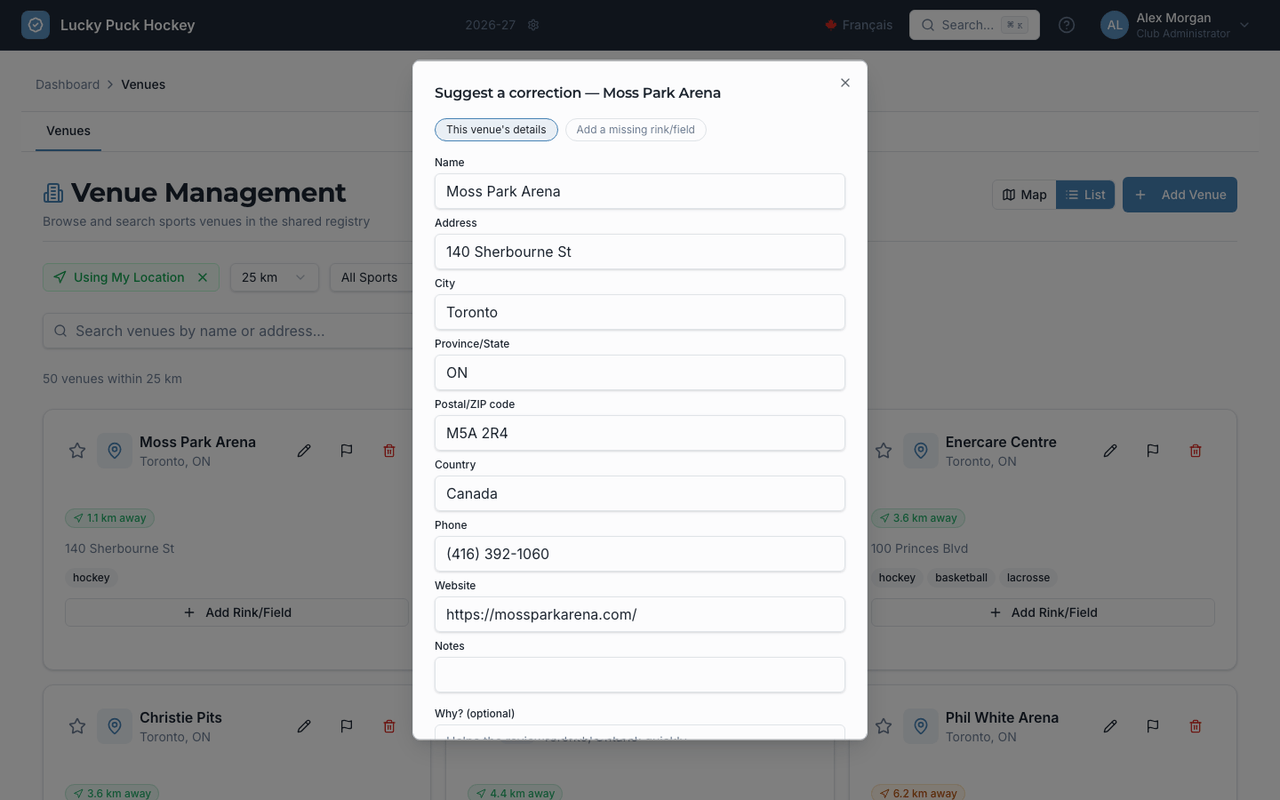The image size is (1280, 800).
Task: Click the Add Venue button
Action: point(1180,195)
